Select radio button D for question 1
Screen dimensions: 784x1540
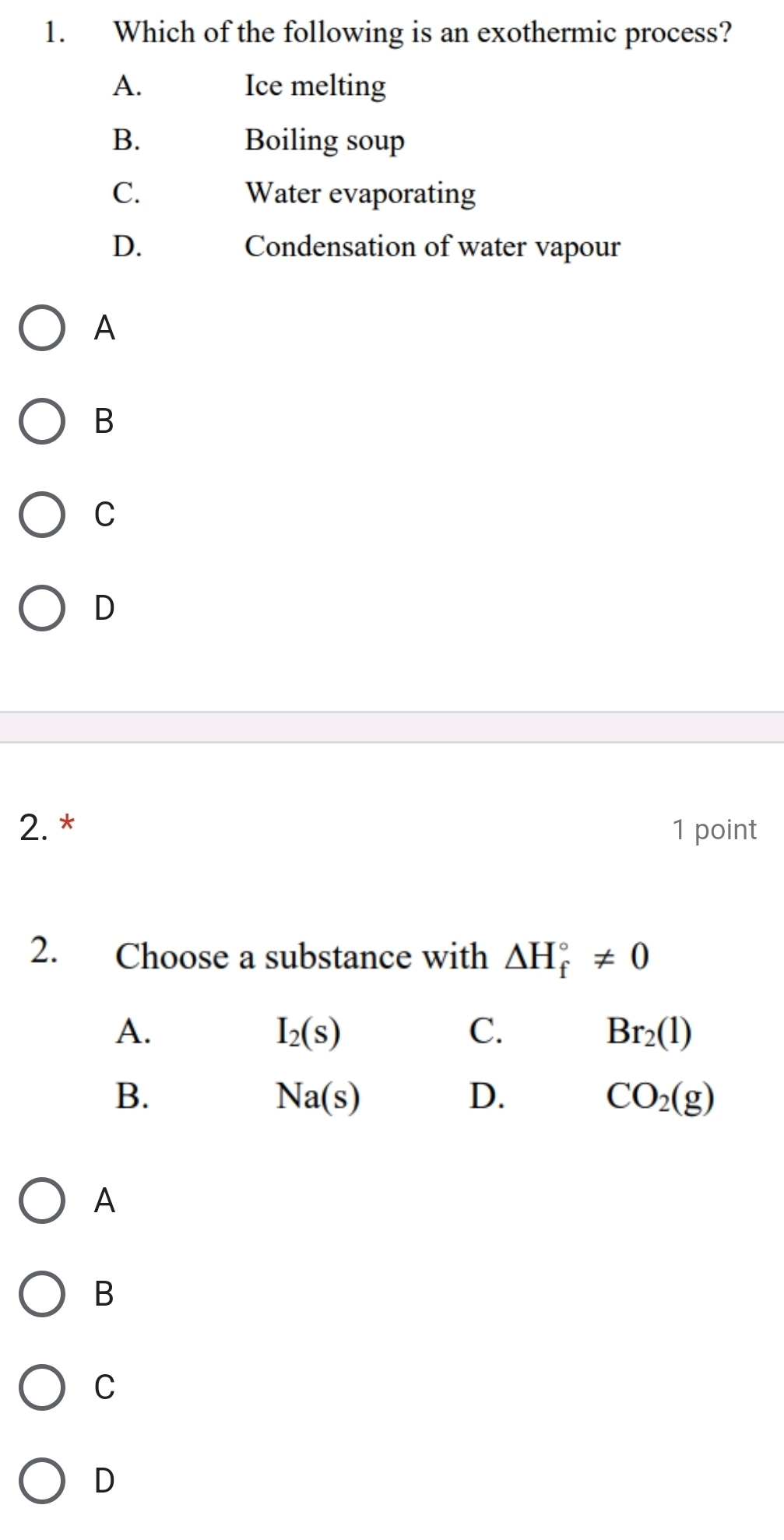pos(43,610)
